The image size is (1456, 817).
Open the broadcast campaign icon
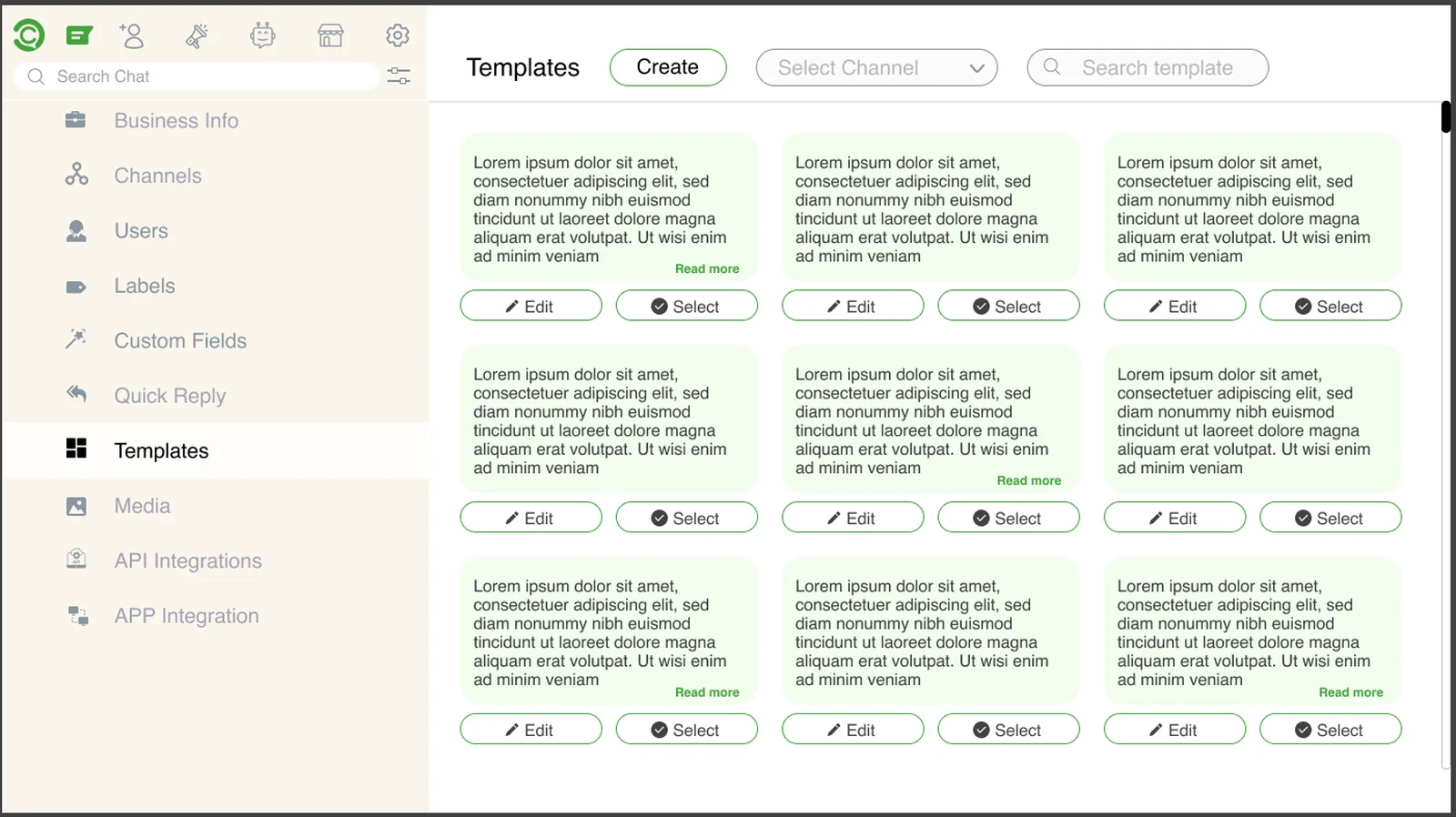[x=197, y=35]
